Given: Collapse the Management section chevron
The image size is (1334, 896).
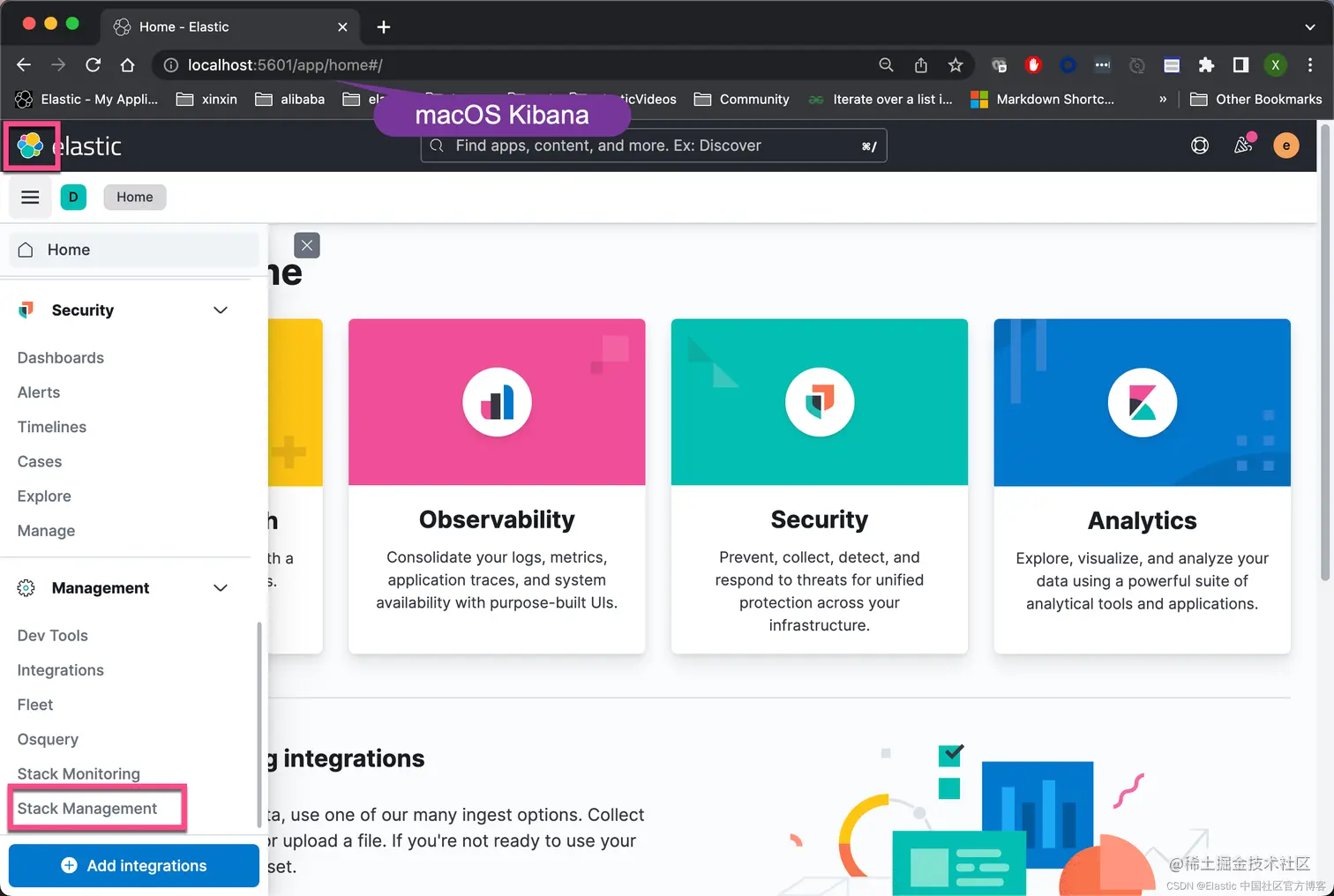Looking at the screenshot, I should pos(221,587).
